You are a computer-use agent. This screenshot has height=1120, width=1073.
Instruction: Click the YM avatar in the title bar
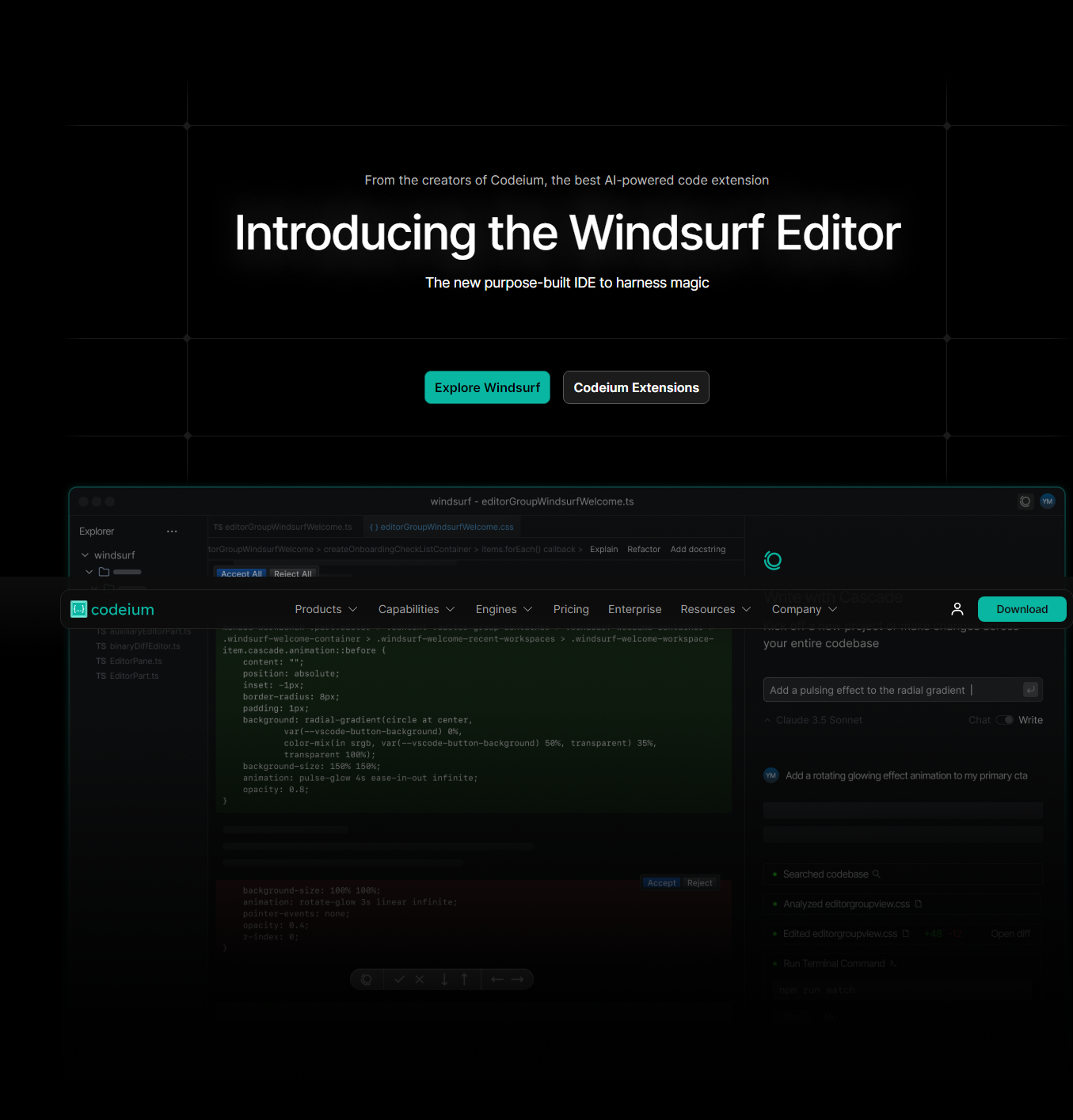1048,501
